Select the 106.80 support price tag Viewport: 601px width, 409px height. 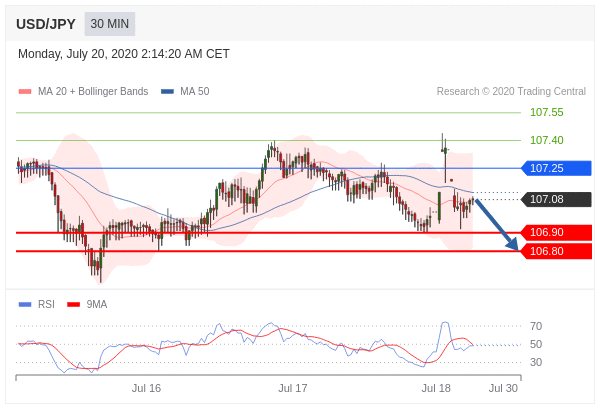(556, 251)
